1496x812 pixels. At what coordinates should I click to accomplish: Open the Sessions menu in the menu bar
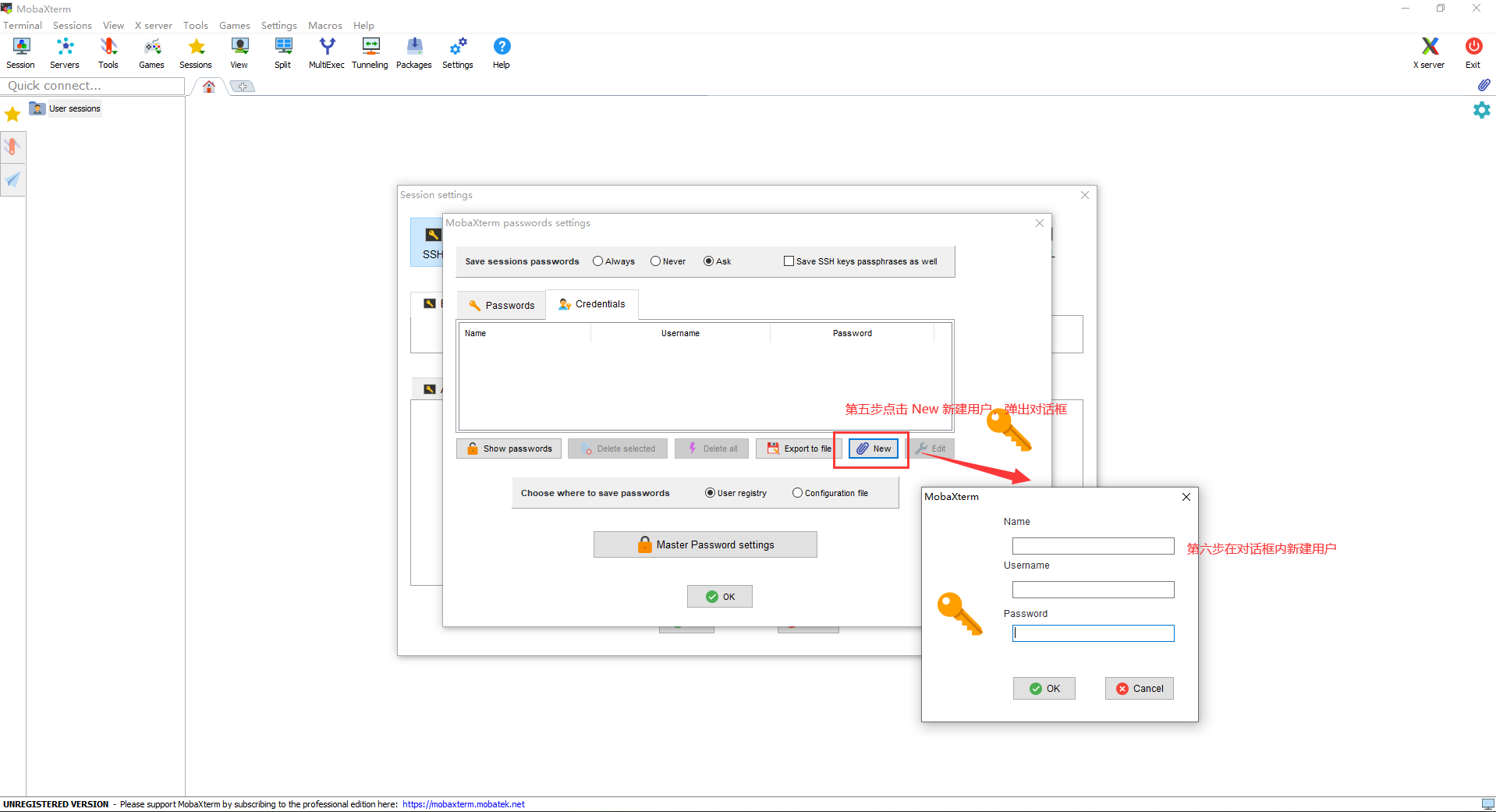(x=73, y=26)
